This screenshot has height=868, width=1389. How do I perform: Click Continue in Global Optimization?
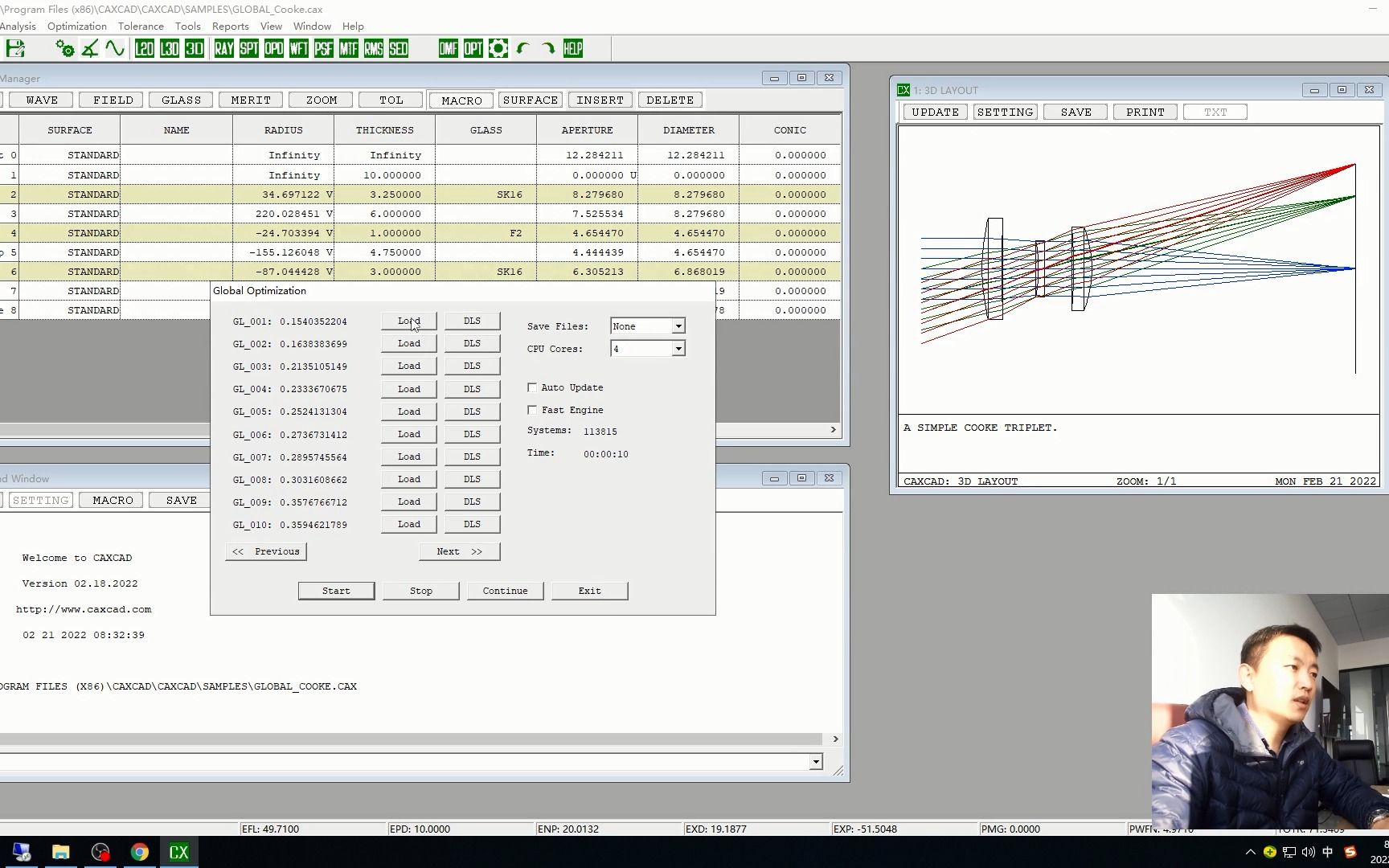[506, 591]
